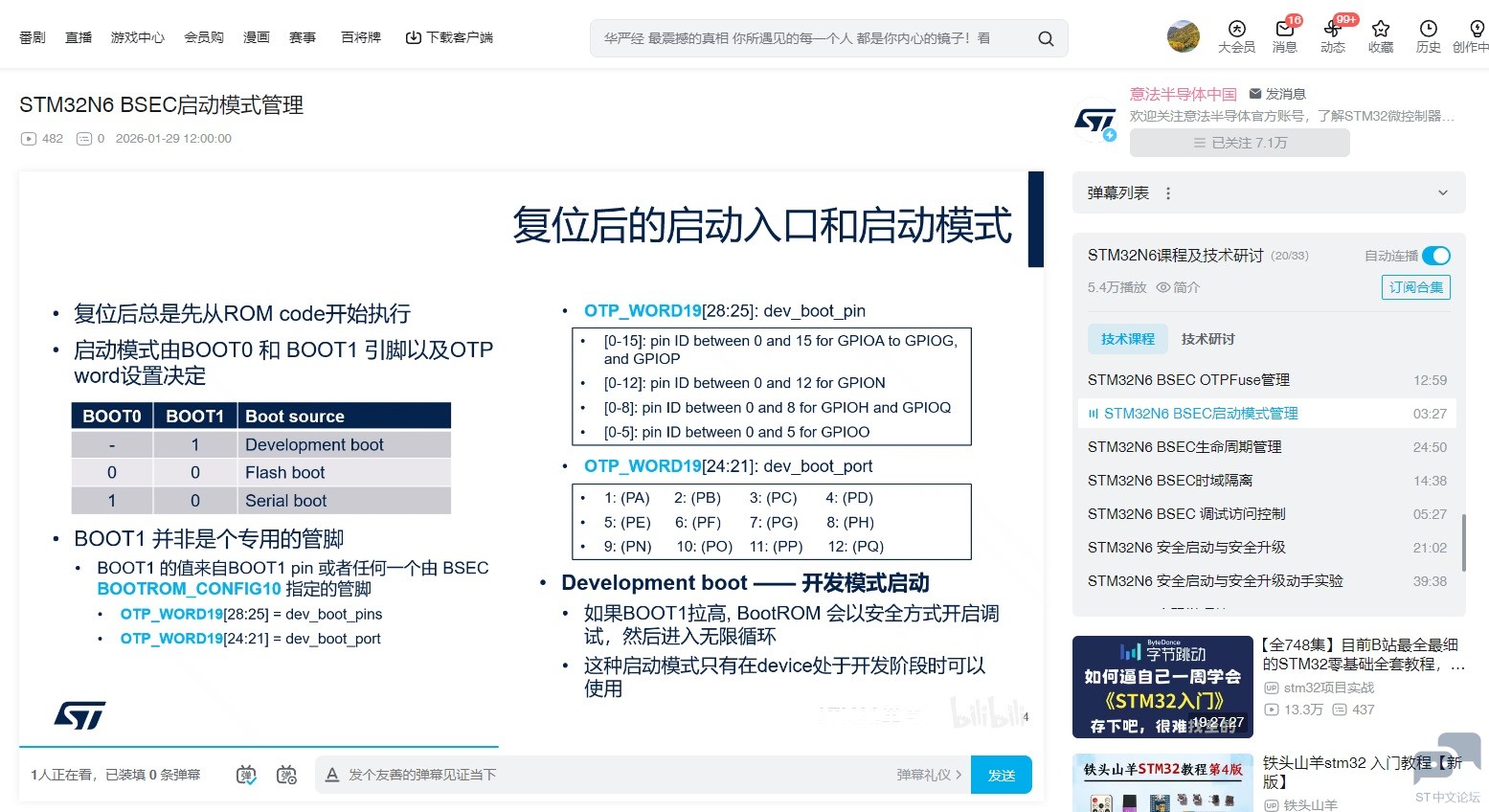Open 漫画 in top navigation
1489x812 pixels.
[x=257, y=37]
